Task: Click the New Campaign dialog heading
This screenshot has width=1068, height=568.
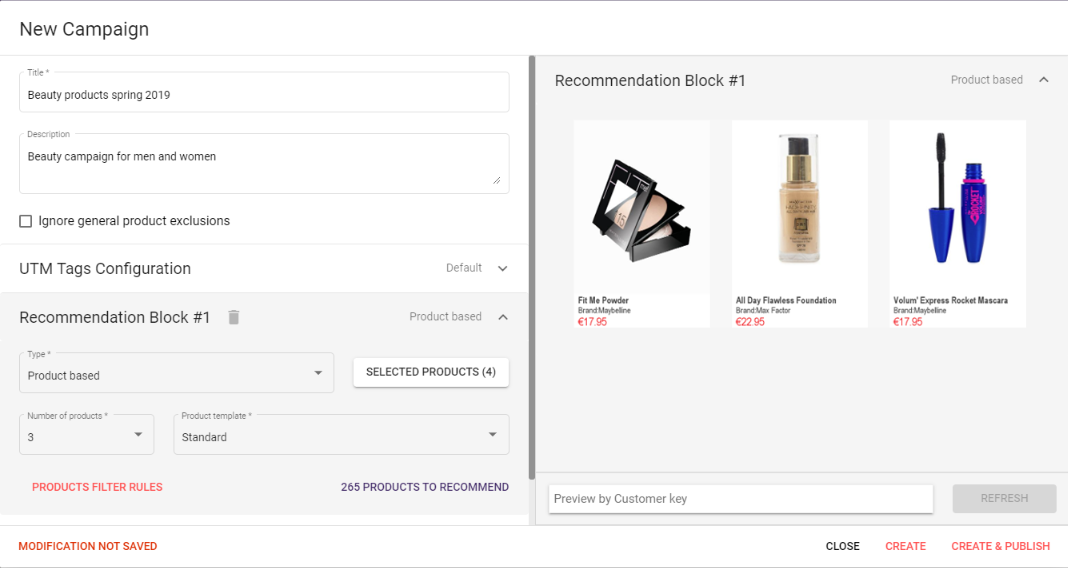Action: pyautogui.click(x=84, y=29)
